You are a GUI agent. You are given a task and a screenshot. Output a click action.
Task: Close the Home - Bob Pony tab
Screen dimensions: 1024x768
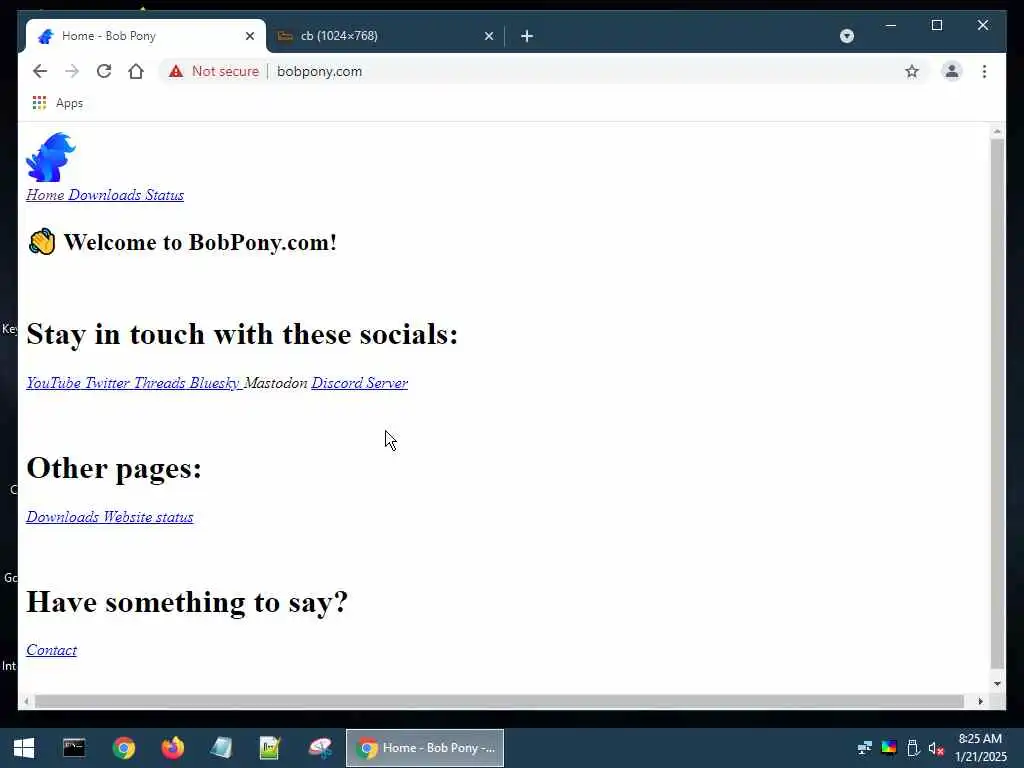[249, 36]
